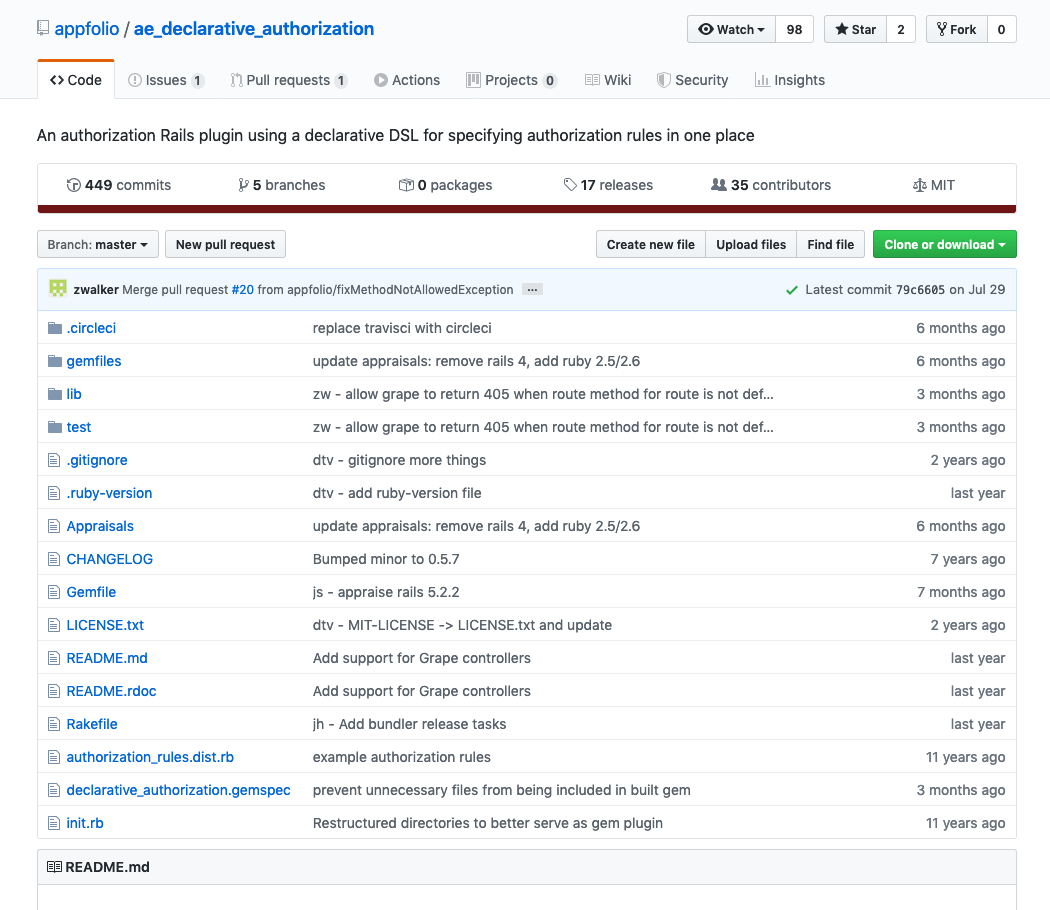Click the file icon next to README.rdoc
Viewport: 1050px width, 910px height.
(54, 691)
